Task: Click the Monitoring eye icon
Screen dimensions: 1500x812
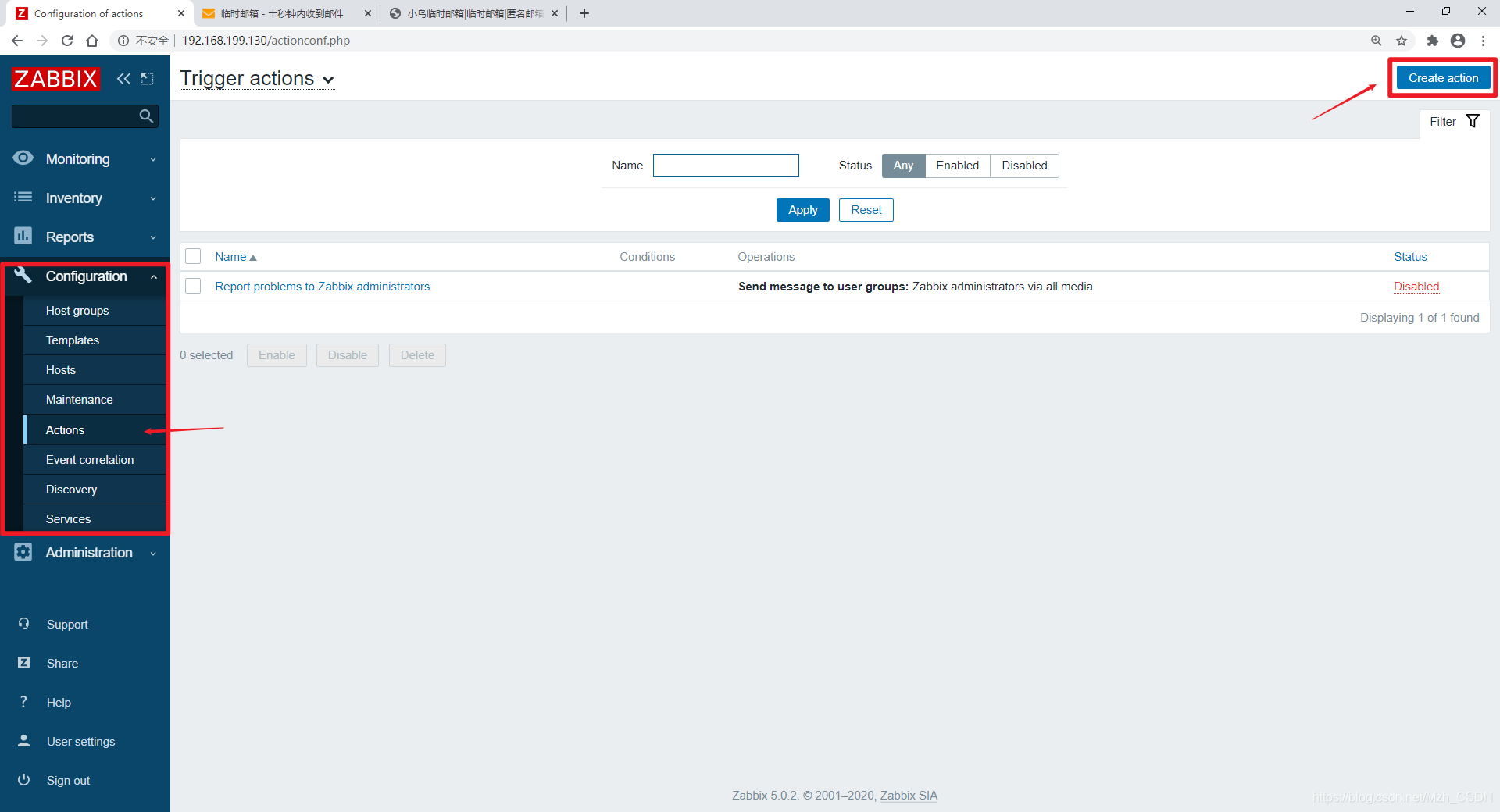Action: tap(23, 158)
